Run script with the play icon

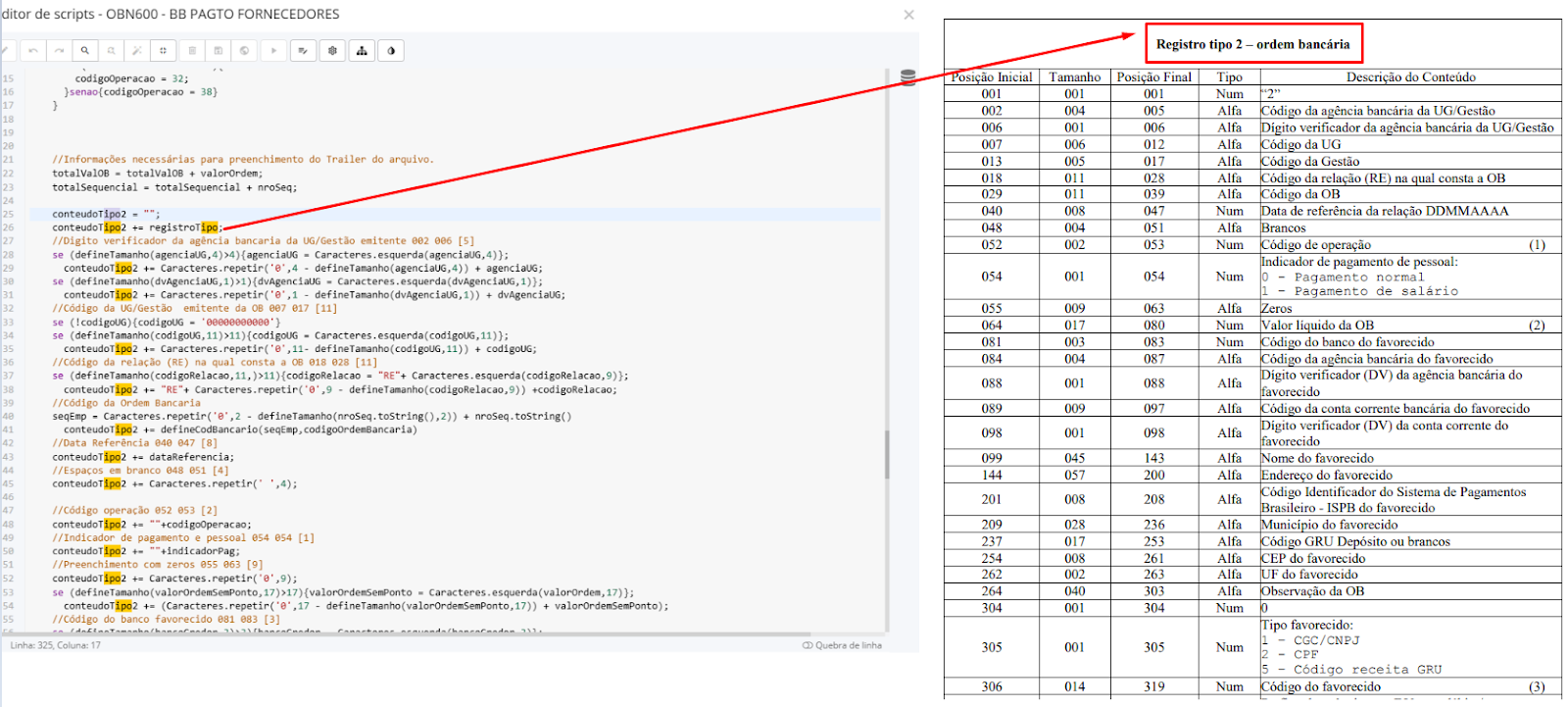click(273, 51)
